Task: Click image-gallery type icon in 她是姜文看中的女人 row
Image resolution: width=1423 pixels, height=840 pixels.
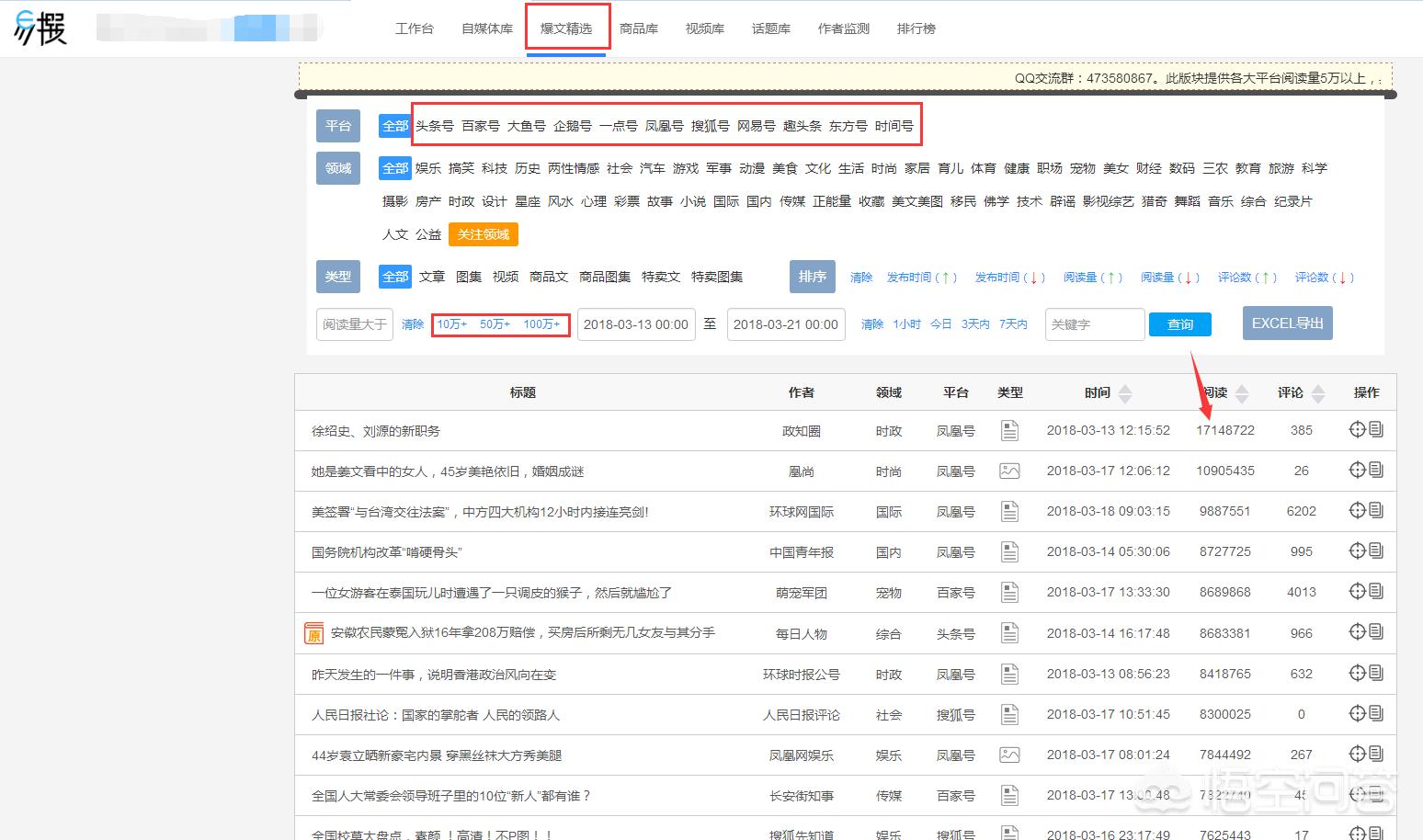Action: [x=1009, y=471]
